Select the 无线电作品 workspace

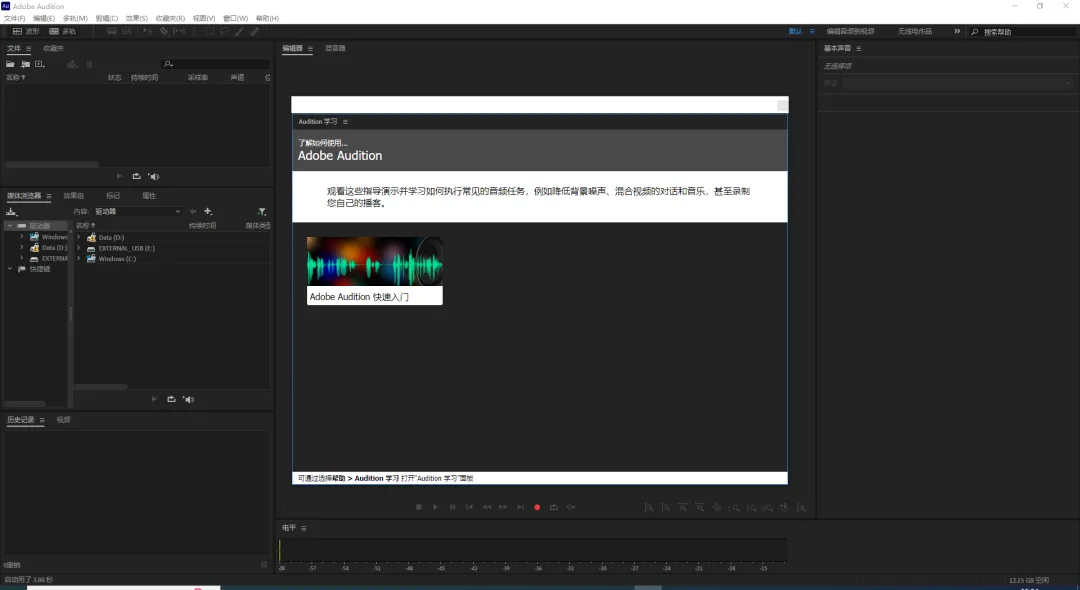point(915,32)
